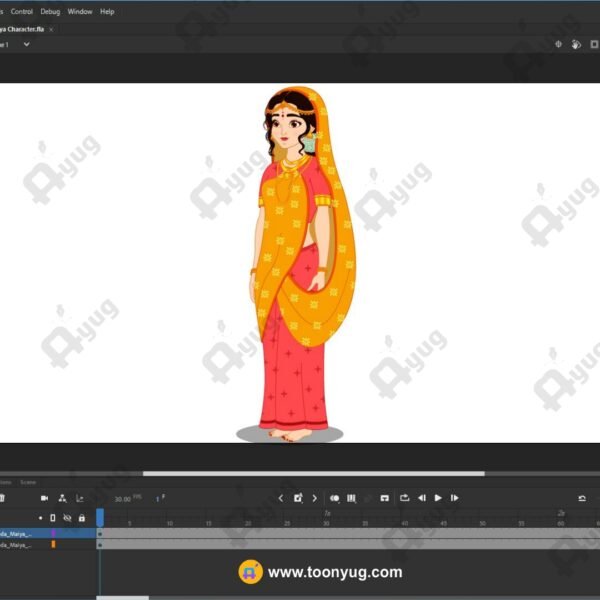Go to previous keyframe
Screen dimensions: 600x600
(281, 498)
